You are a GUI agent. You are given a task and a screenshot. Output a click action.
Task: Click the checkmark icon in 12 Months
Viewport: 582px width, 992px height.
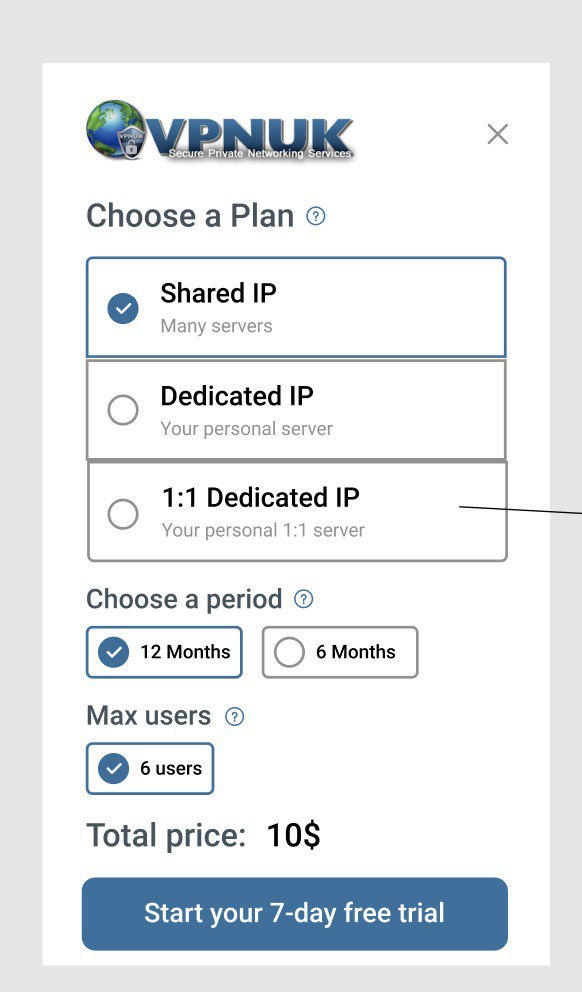(114, 652)
